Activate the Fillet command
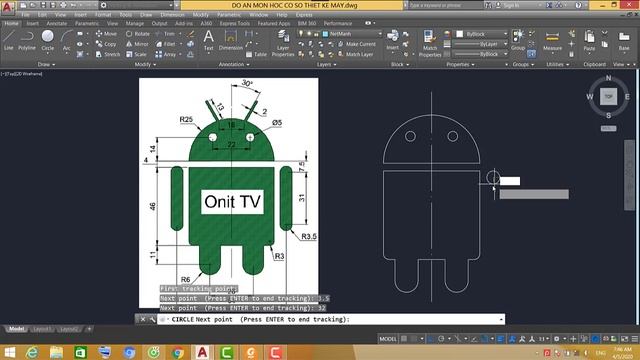 (x=166, y=44)
